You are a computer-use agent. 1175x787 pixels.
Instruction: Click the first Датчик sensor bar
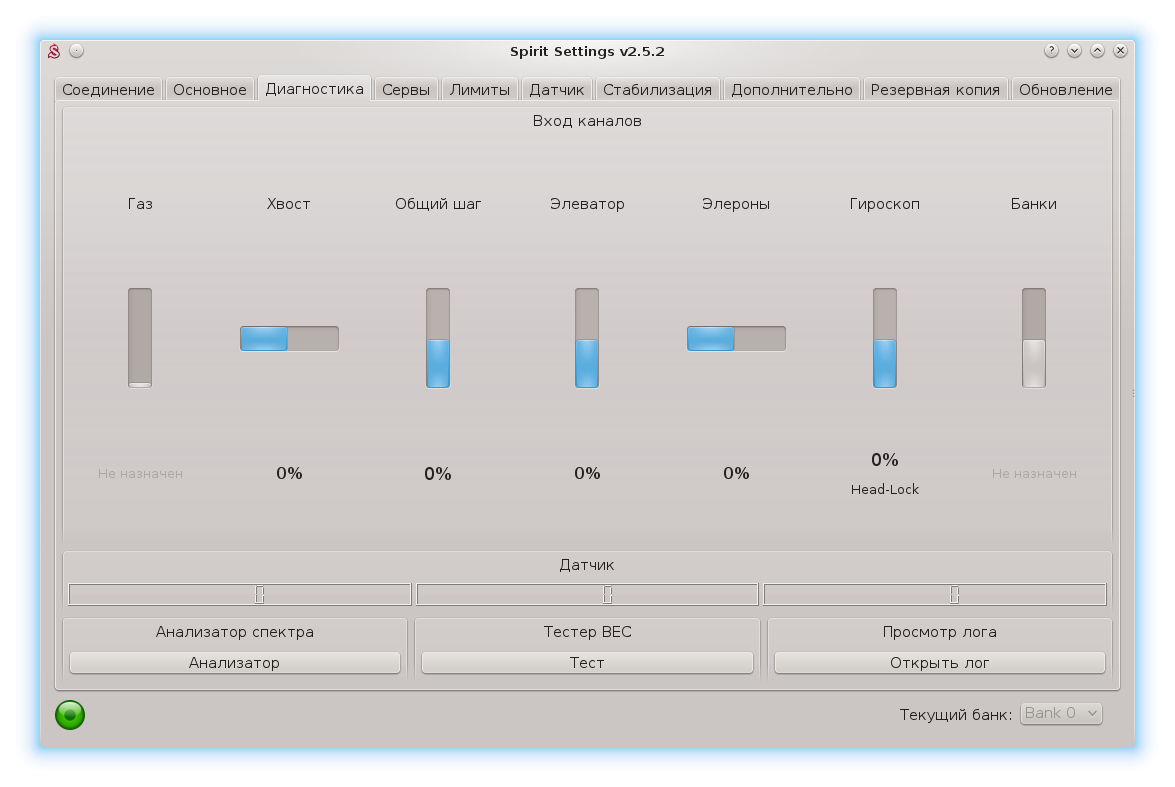240,595
